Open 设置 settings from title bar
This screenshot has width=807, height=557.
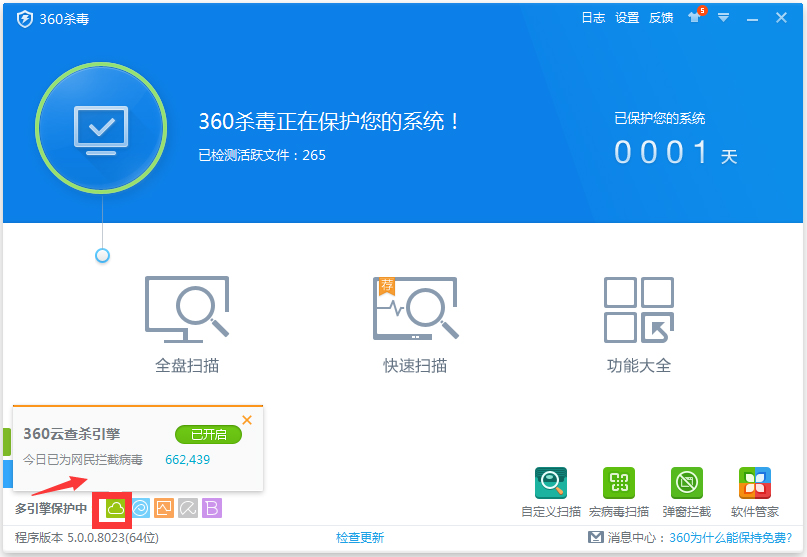[627, 18]
